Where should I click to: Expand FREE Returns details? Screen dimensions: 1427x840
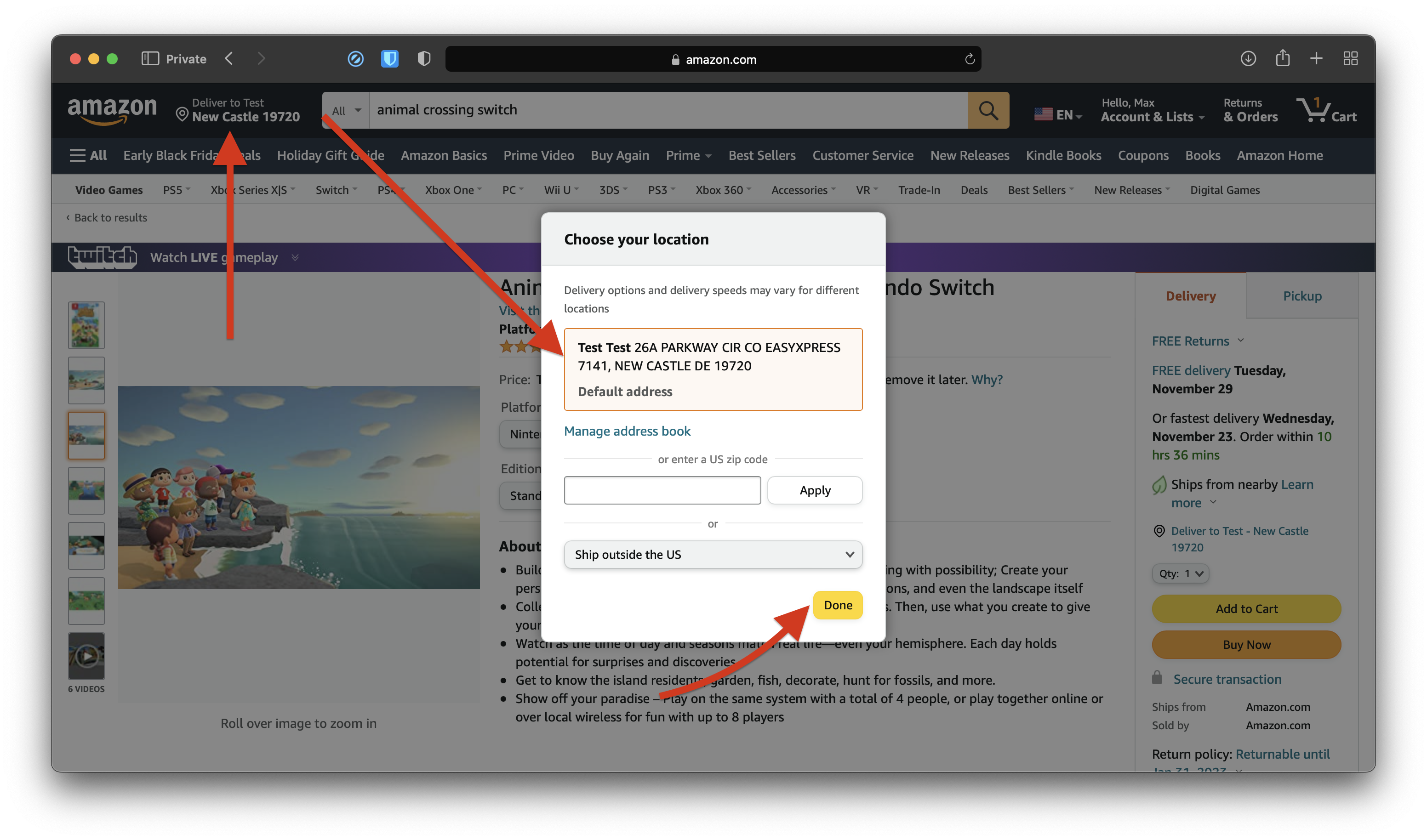(1198, 341)
